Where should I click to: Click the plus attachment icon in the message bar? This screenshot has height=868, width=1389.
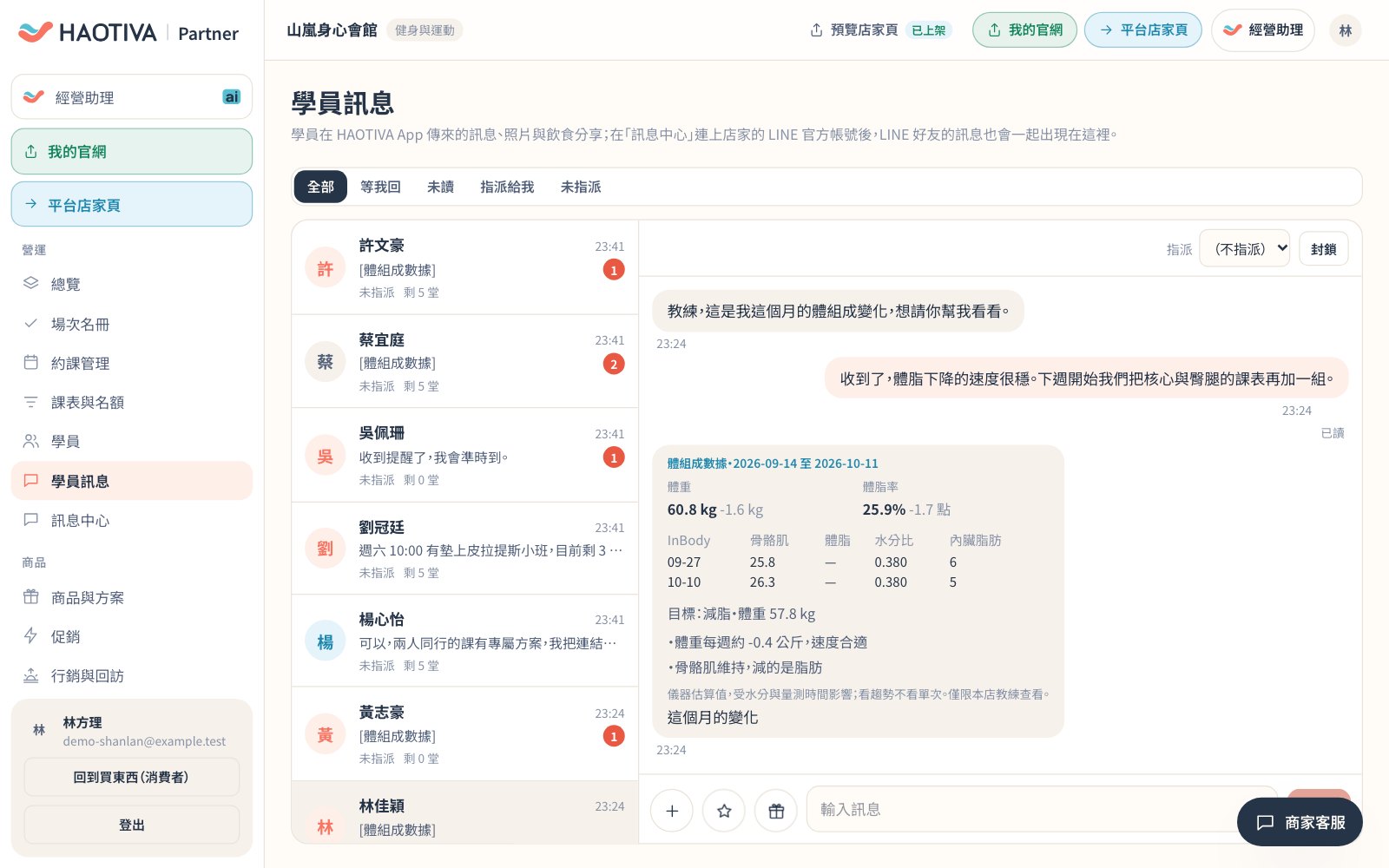(672, 811)
